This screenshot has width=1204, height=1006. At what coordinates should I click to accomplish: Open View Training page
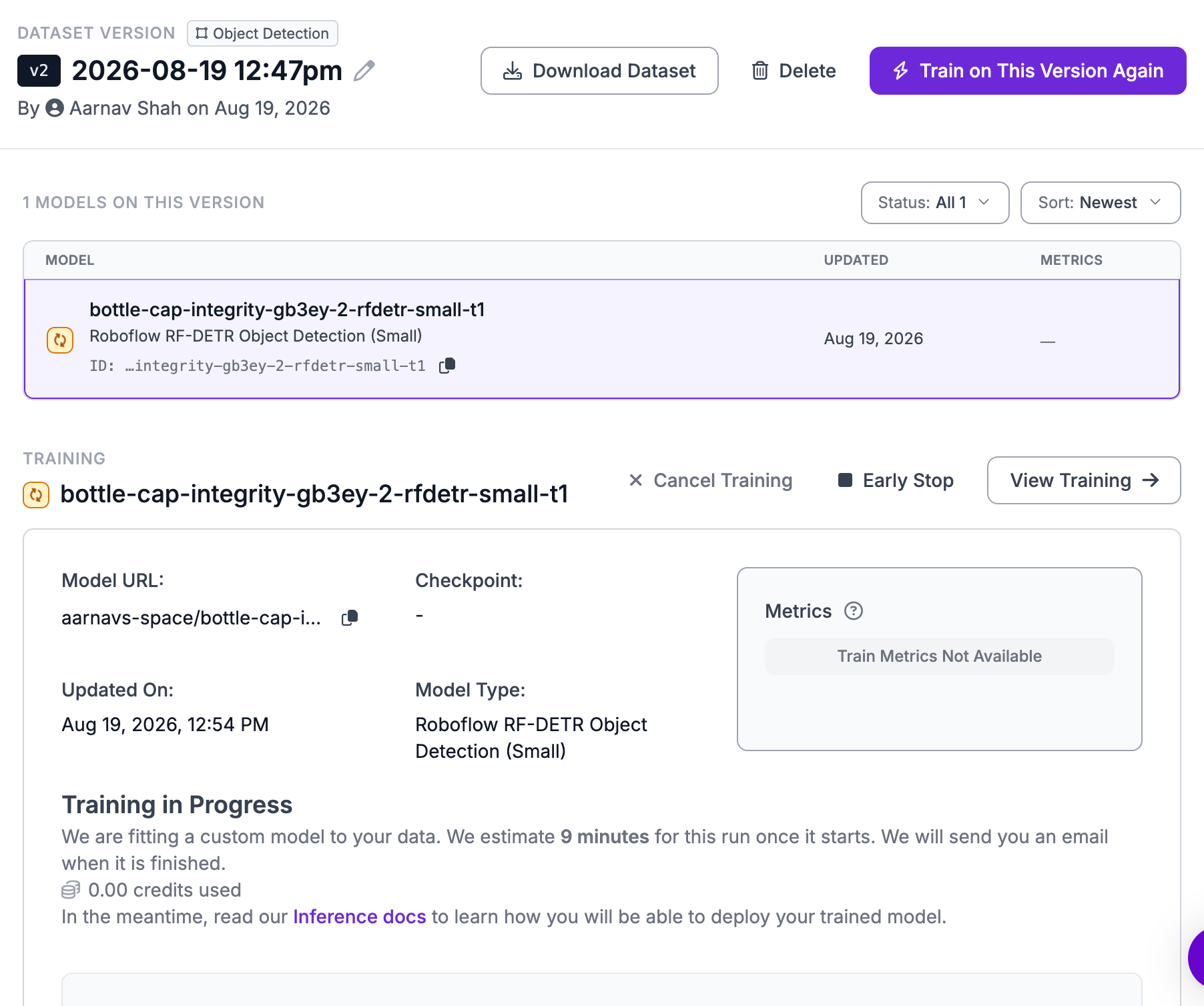click(x=1084, y=480)
